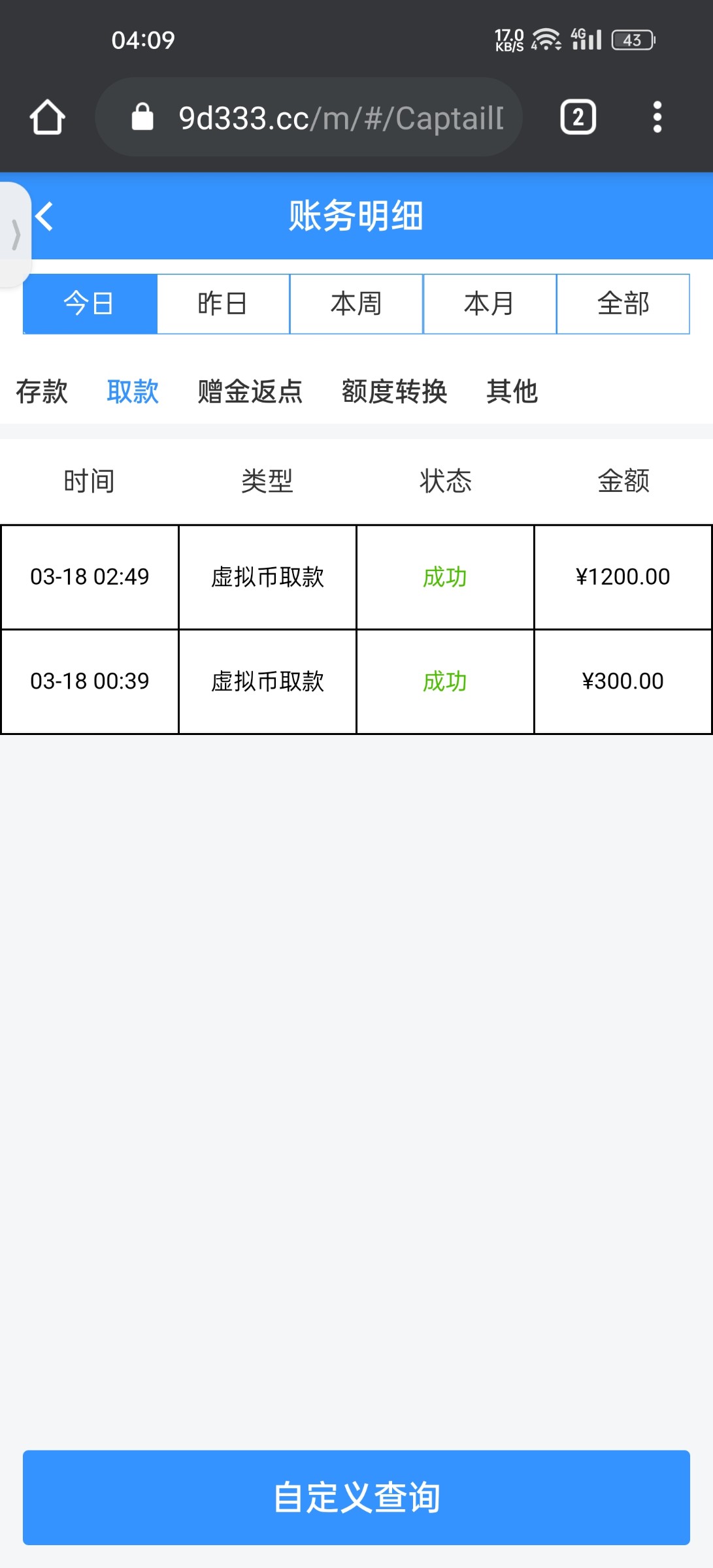This screenshot has height=1568, width=713.
Task: Switch to the 本周 date filter
Action: coord(356,304)
